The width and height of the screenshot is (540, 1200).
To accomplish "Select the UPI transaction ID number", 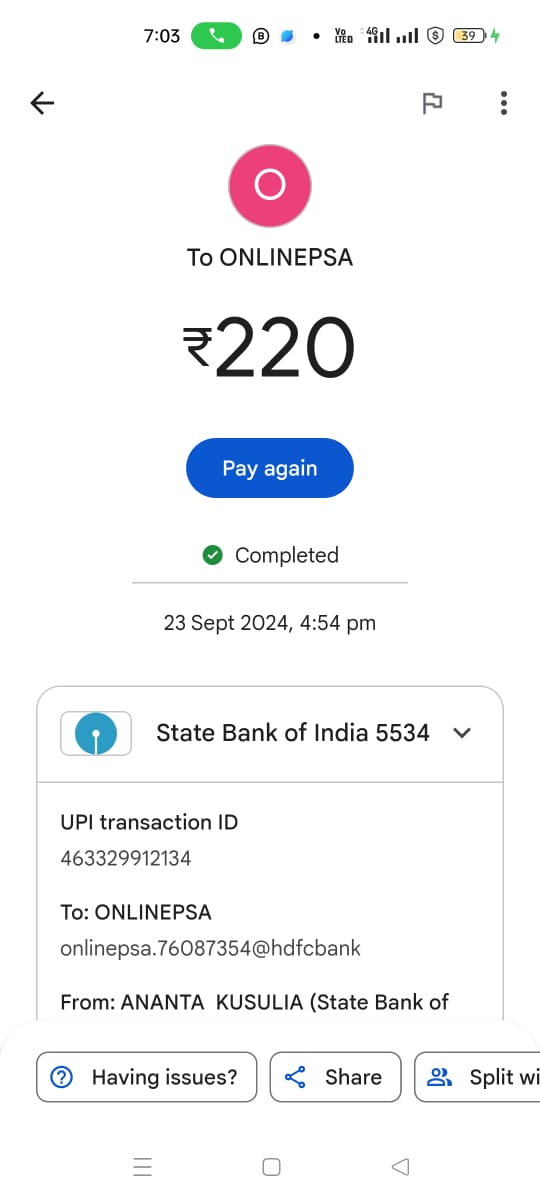I will 126,858.
